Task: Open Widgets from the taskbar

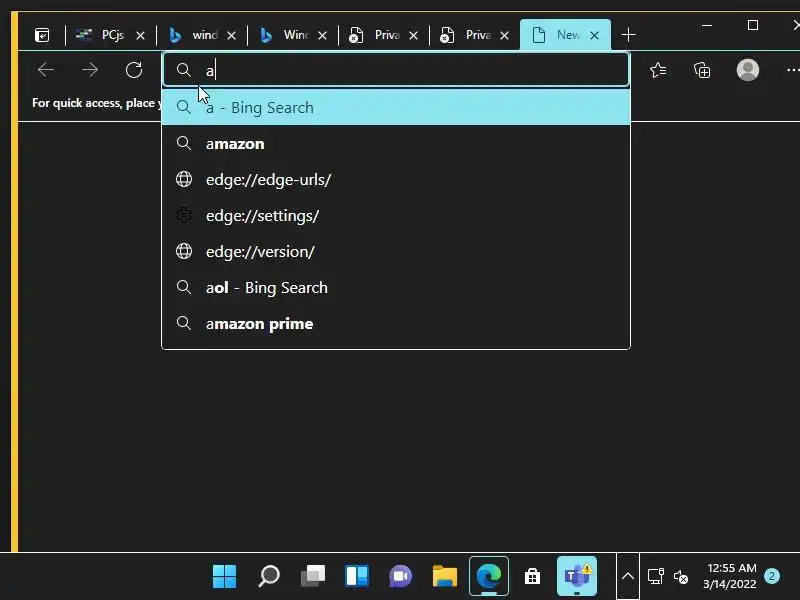Action: pyautogui.click(x=357, y=577)
